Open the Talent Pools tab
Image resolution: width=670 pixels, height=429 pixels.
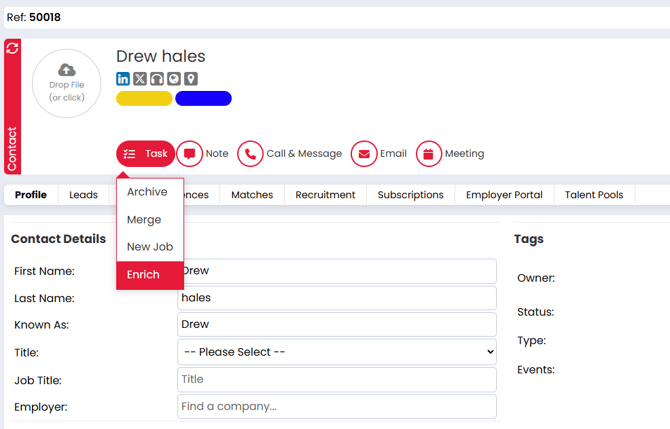coord(593,195)
